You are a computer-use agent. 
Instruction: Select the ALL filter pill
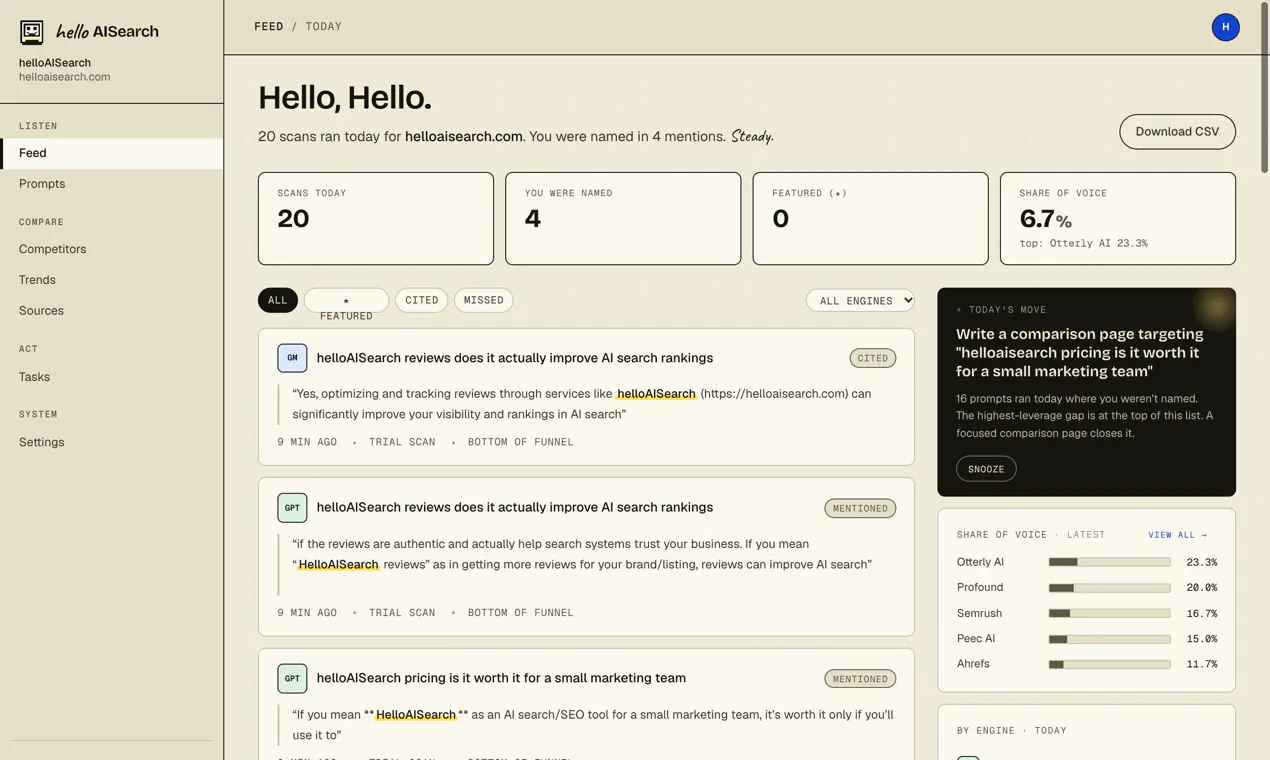[x=278, y=300]
